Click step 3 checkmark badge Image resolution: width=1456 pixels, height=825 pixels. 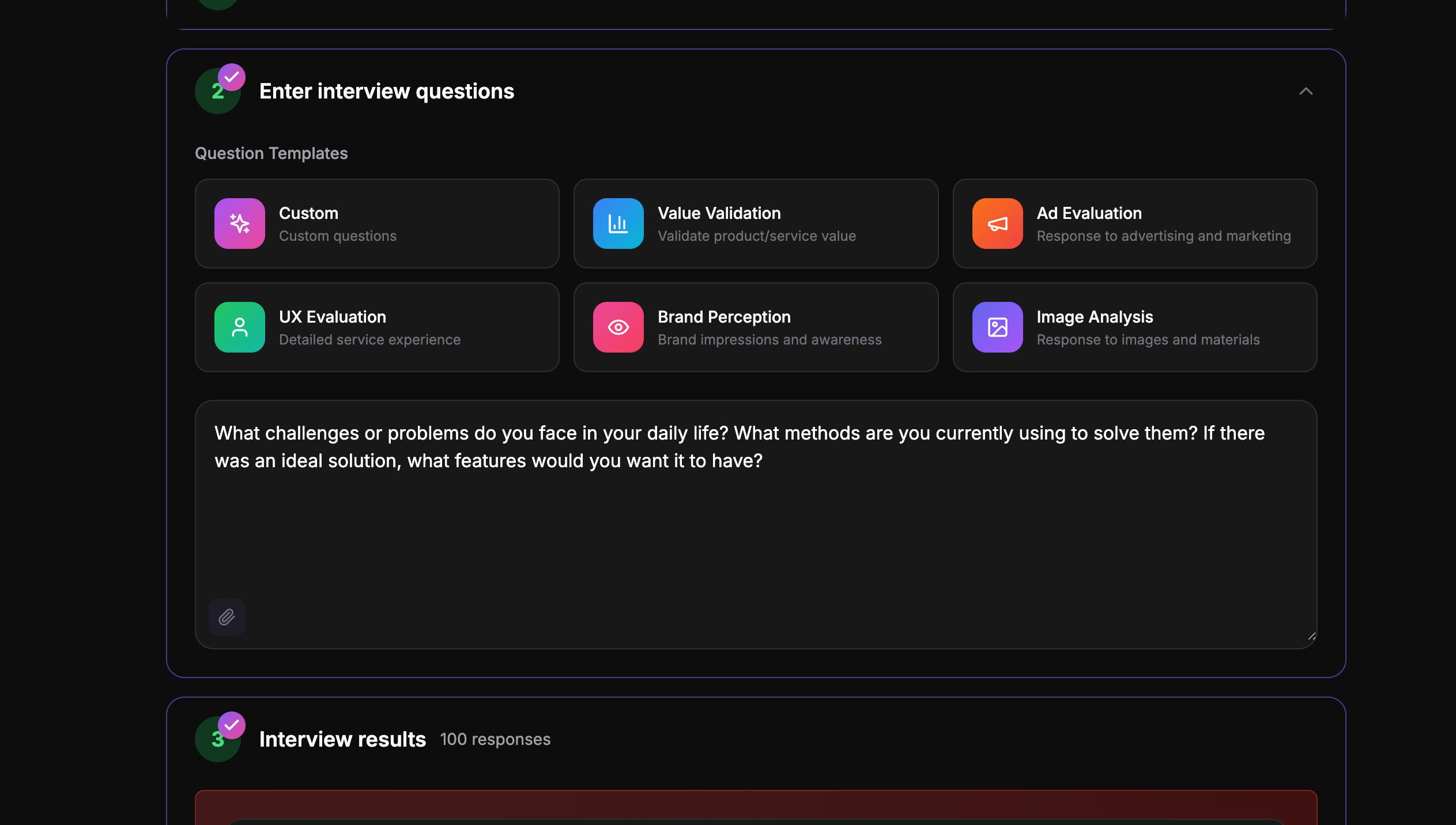pyautogui.click(x=232, y=725)
